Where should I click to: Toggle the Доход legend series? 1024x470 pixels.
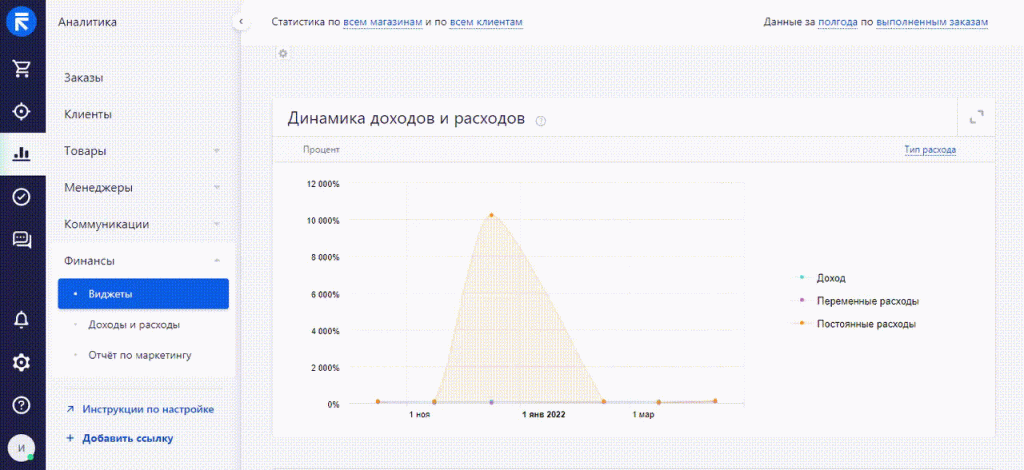[x=831, y=278]
